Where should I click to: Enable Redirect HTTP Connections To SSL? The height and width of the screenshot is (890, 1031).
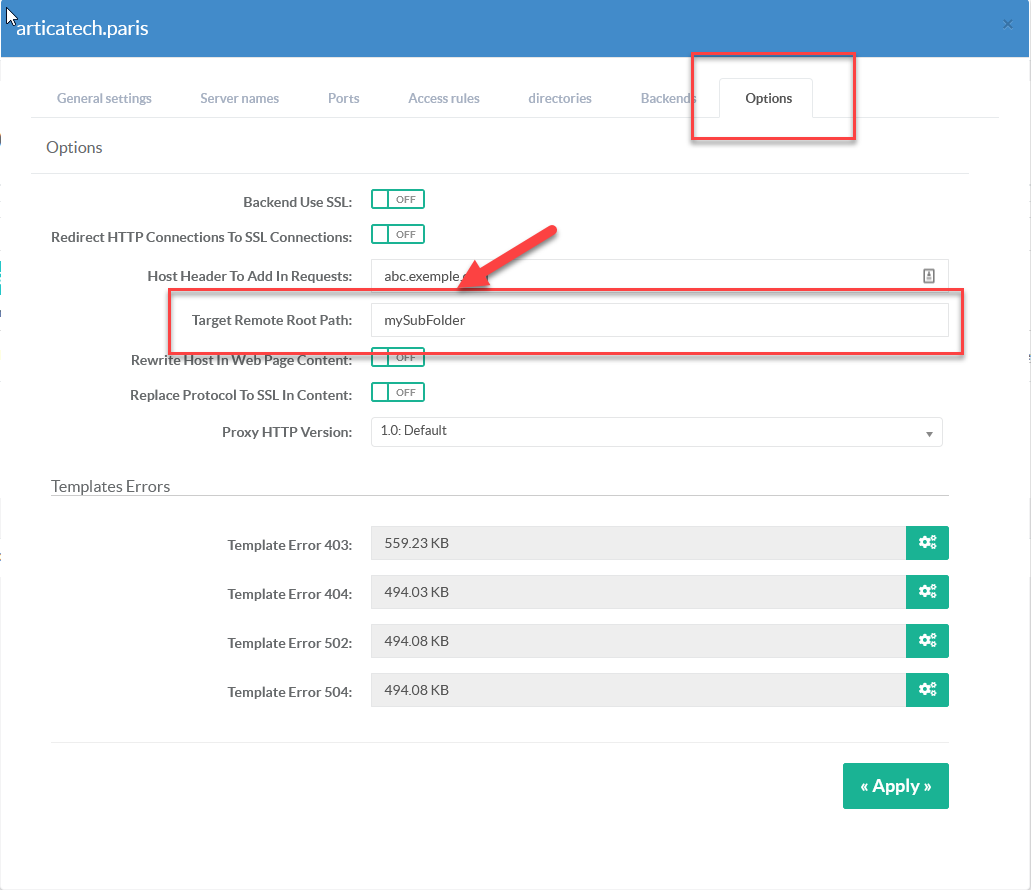click(398, 235)
